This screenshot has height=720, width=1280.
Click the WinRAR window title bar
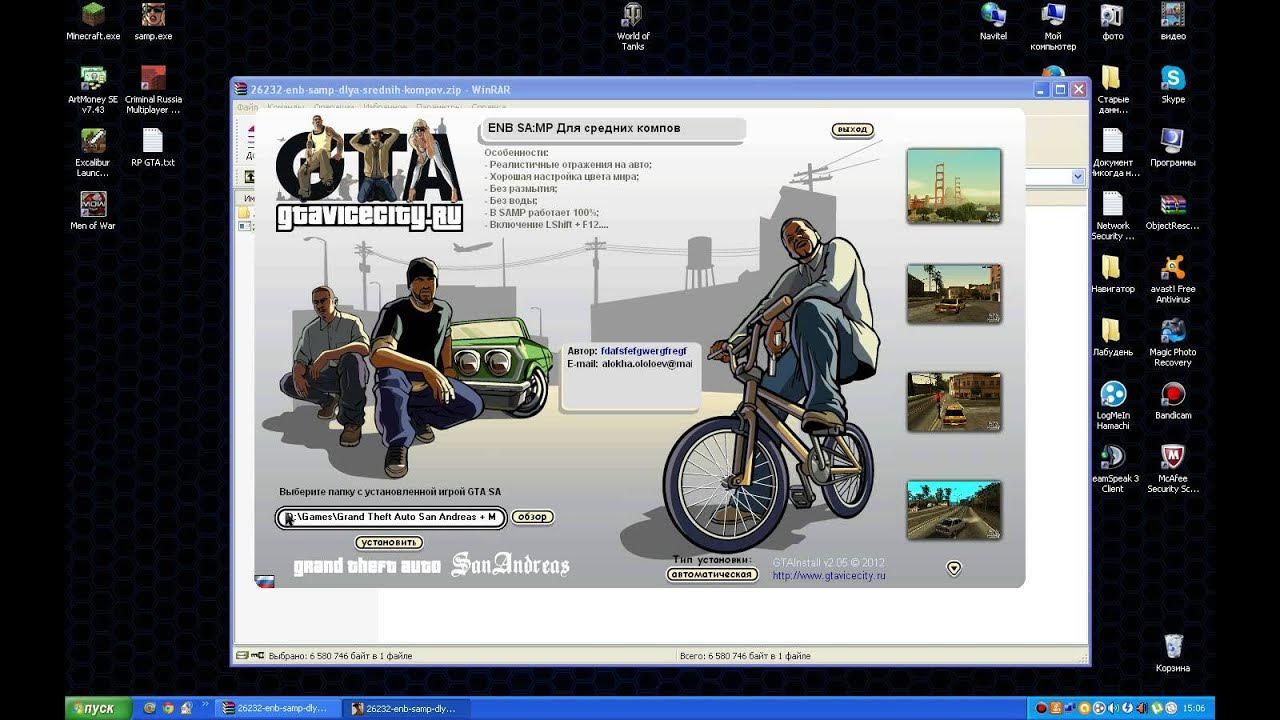tap(660, 89)
